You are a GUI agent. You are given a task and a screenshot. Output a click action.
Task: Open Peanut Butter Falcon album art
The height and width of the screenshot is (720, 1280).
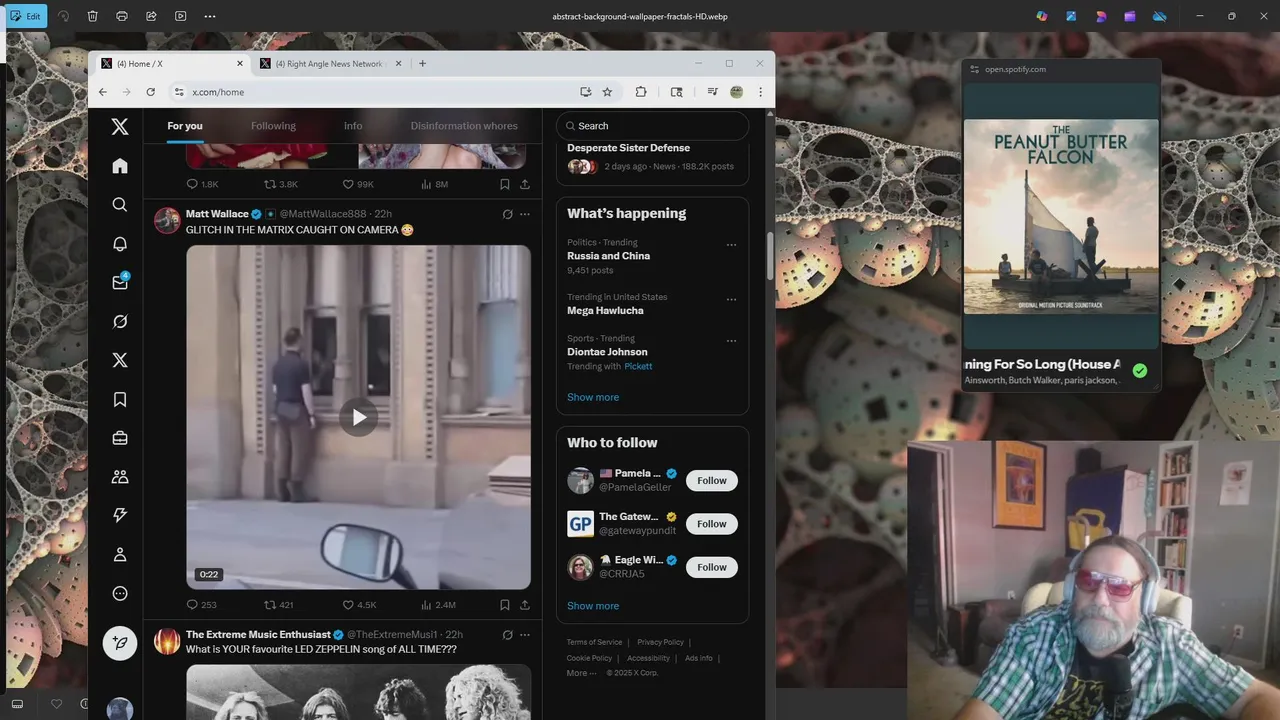pyautogui.click(x=1061, y=217)
